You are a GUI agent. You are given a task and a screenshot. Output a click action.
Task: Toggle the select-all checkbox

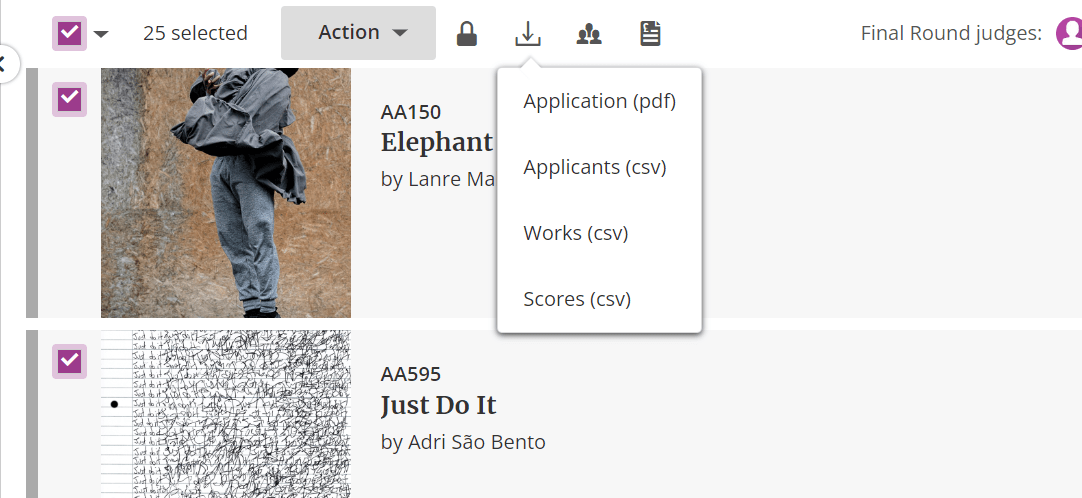[70, 33]
